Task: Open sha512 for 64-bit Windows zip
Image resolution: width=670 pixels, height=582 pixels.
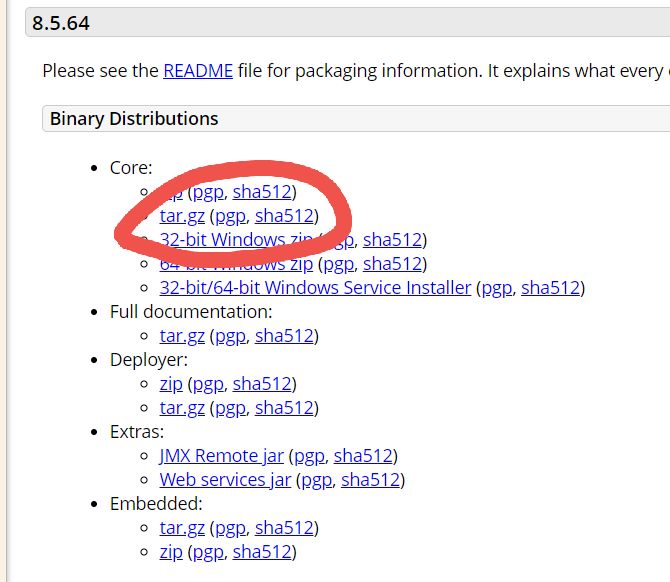Action: click(x=392, y=264)
